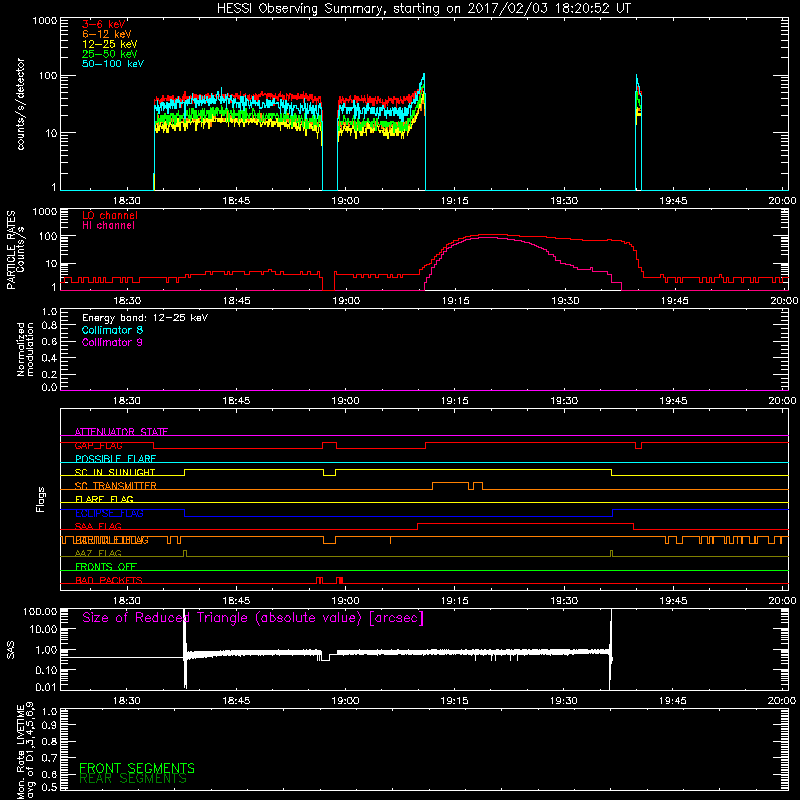Screen dimensions: 800x800
Task: Click the FLARE_FLAG label
Action: click(x=104, y=499)
